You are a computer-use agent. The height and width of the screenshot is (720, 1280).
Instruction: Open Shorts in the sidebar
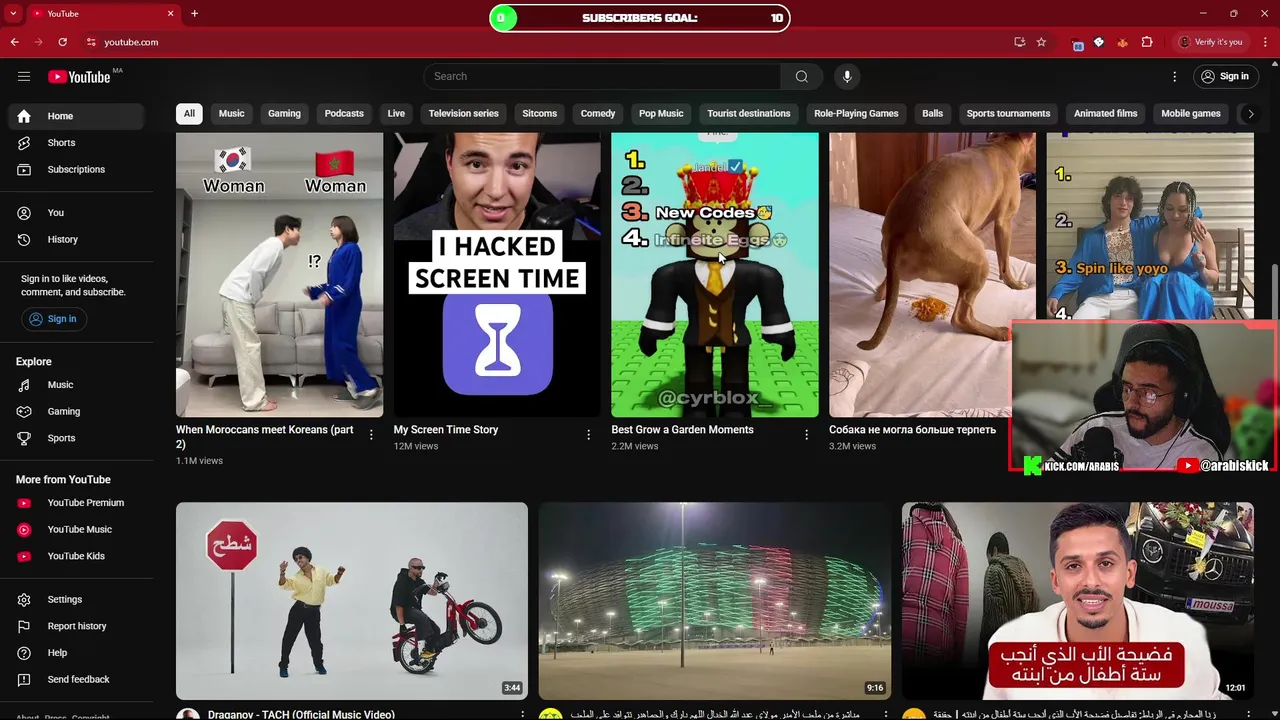[76, 143]
